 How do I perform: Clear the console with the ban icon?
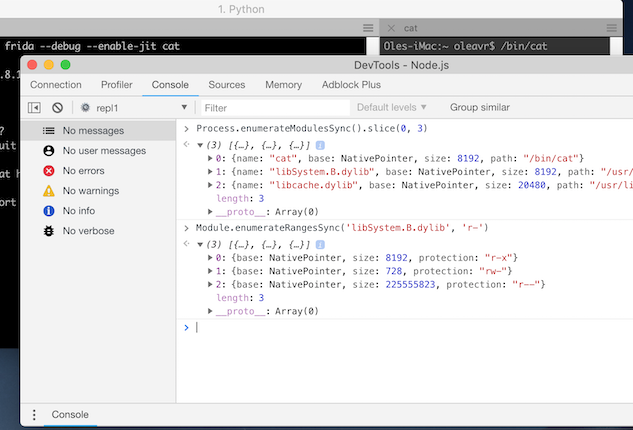(x=57, y=108)
